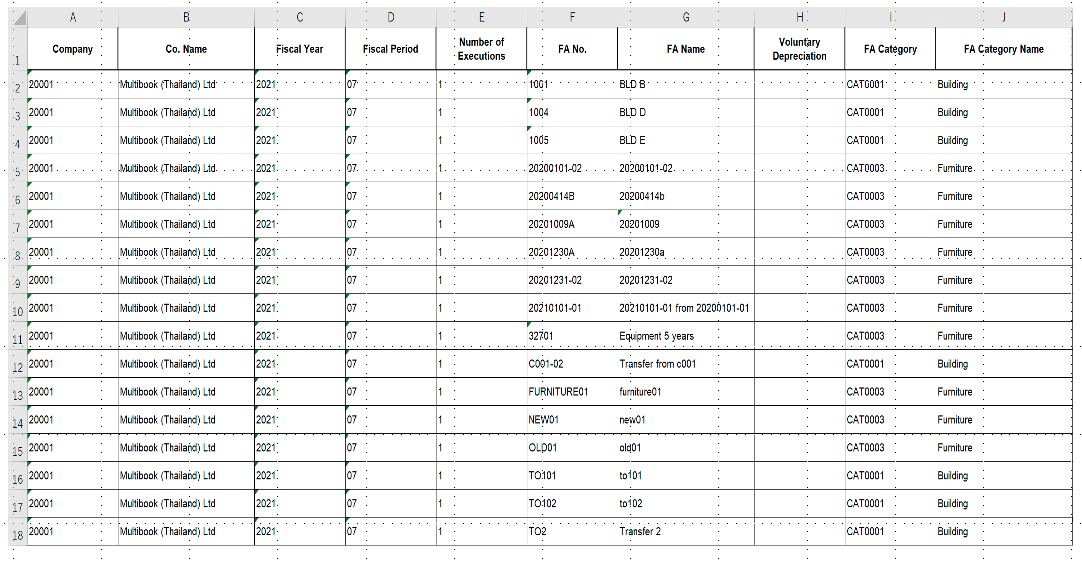
Task: Click the FA Category header cell
Action: click(890, 49)
